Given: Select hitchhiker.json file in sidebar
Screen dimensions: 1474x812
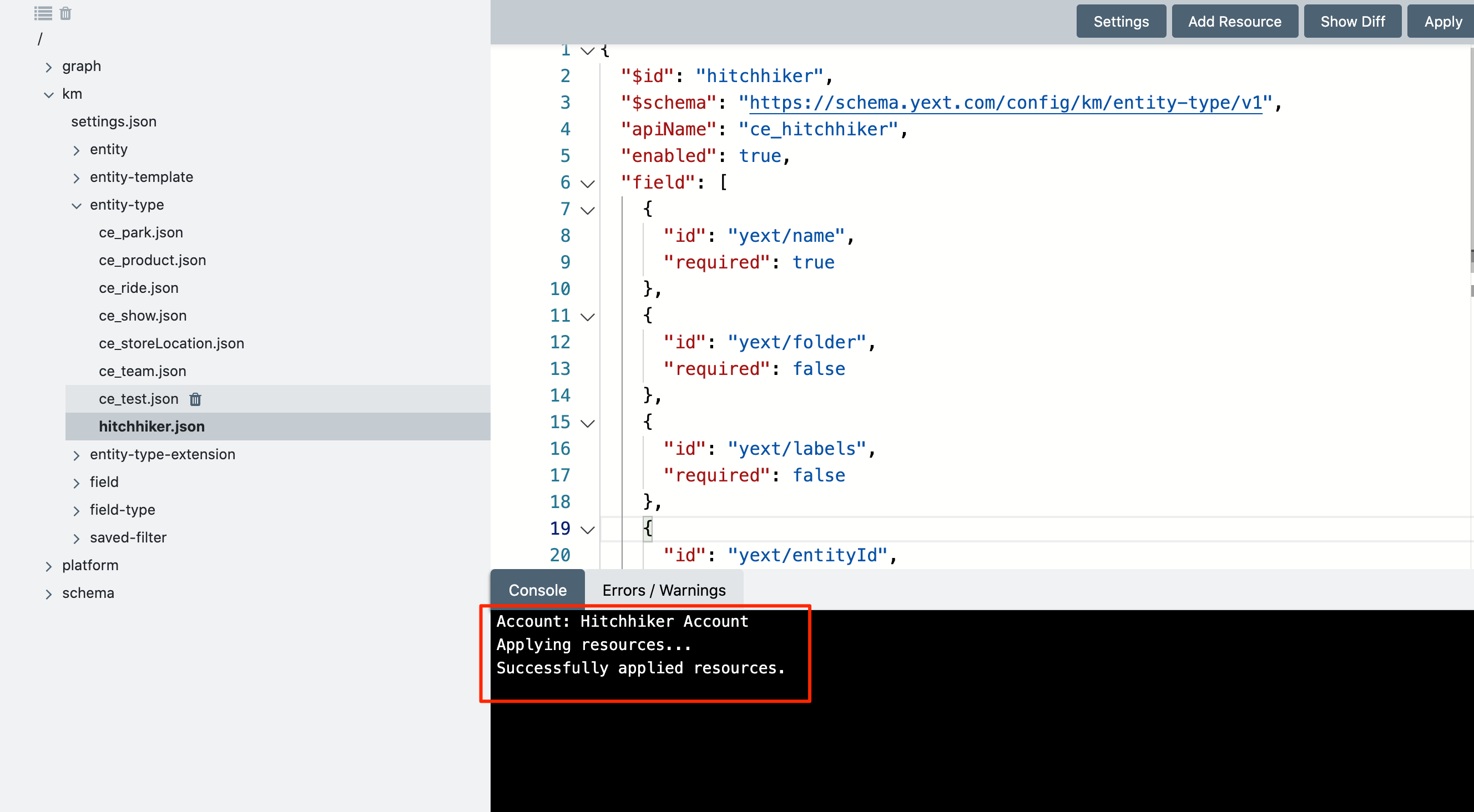Looking at the screenshot, I should pyautogui.click(x=153, y=426).
